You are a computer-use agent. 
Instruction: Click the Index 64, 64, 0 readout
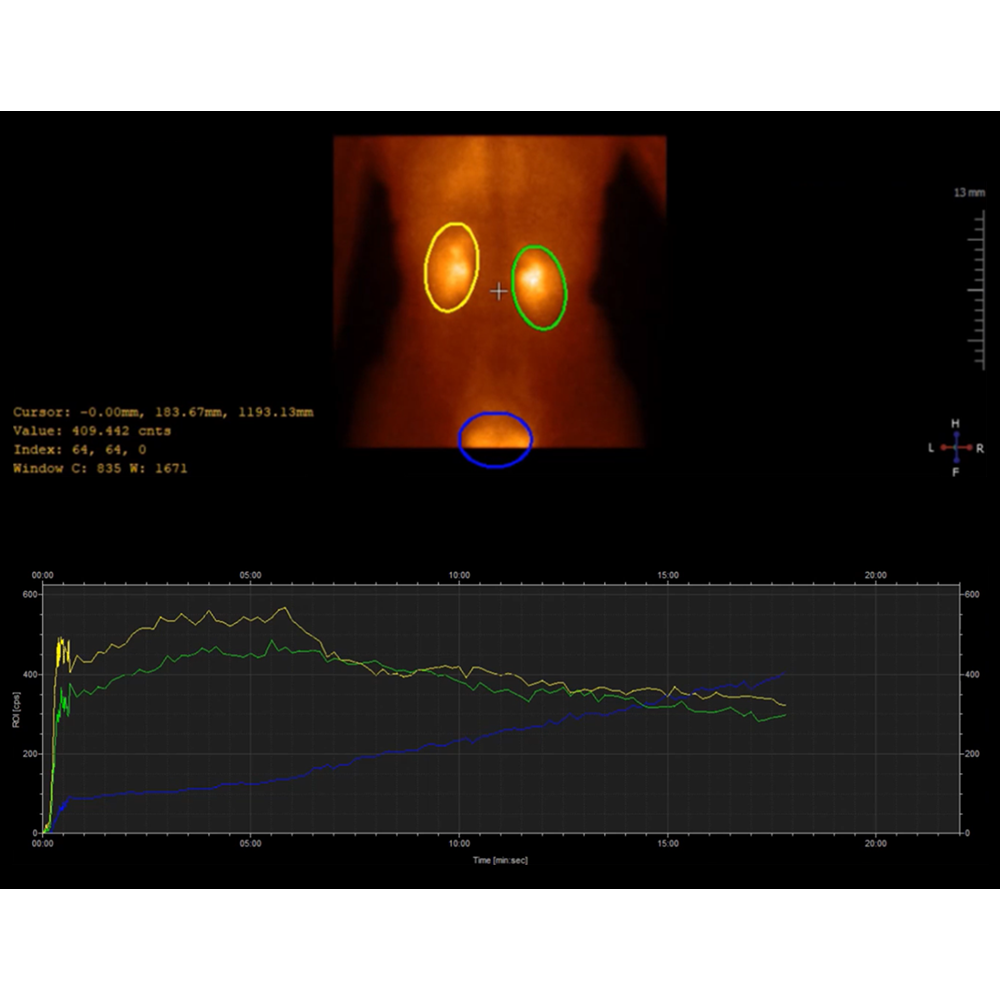pos(80,450)
